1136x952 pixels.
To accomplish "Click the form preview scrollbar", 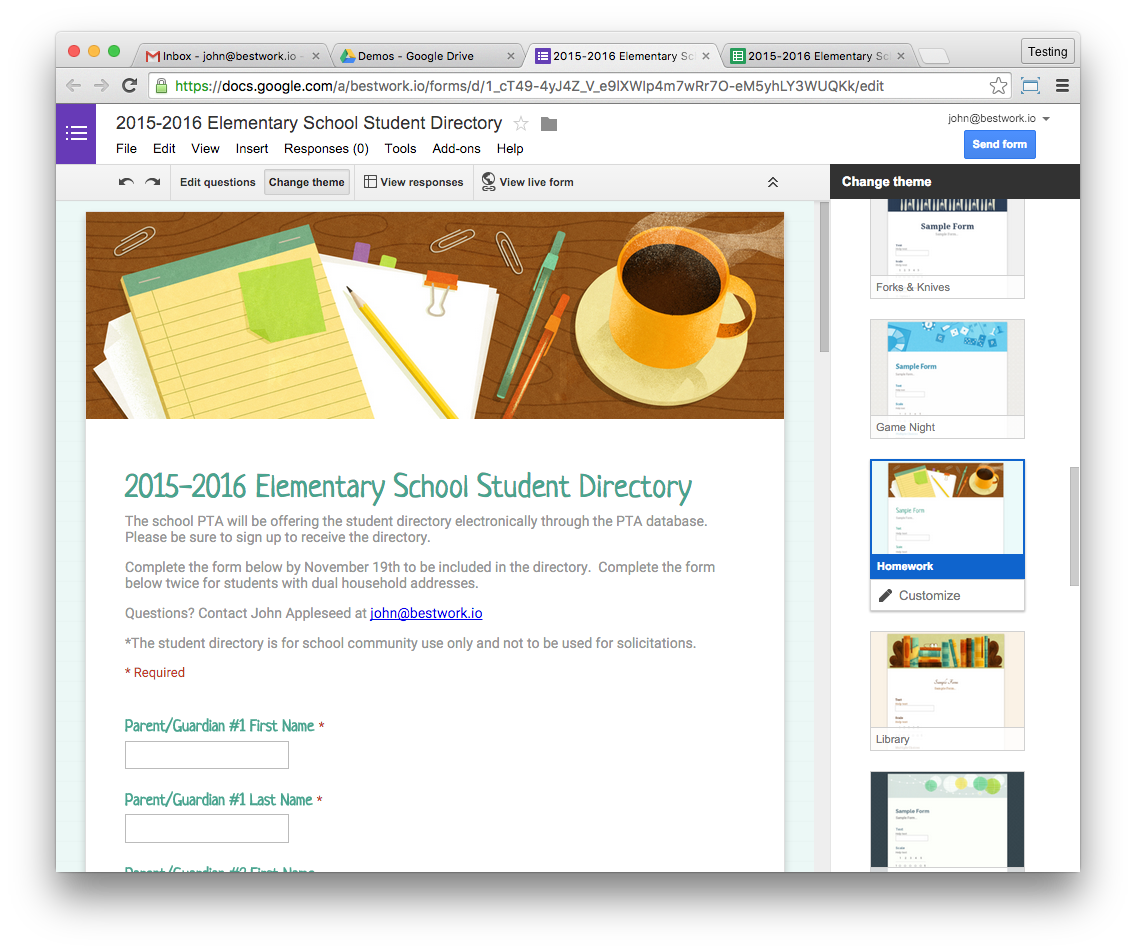I will [x=824, y=277].
